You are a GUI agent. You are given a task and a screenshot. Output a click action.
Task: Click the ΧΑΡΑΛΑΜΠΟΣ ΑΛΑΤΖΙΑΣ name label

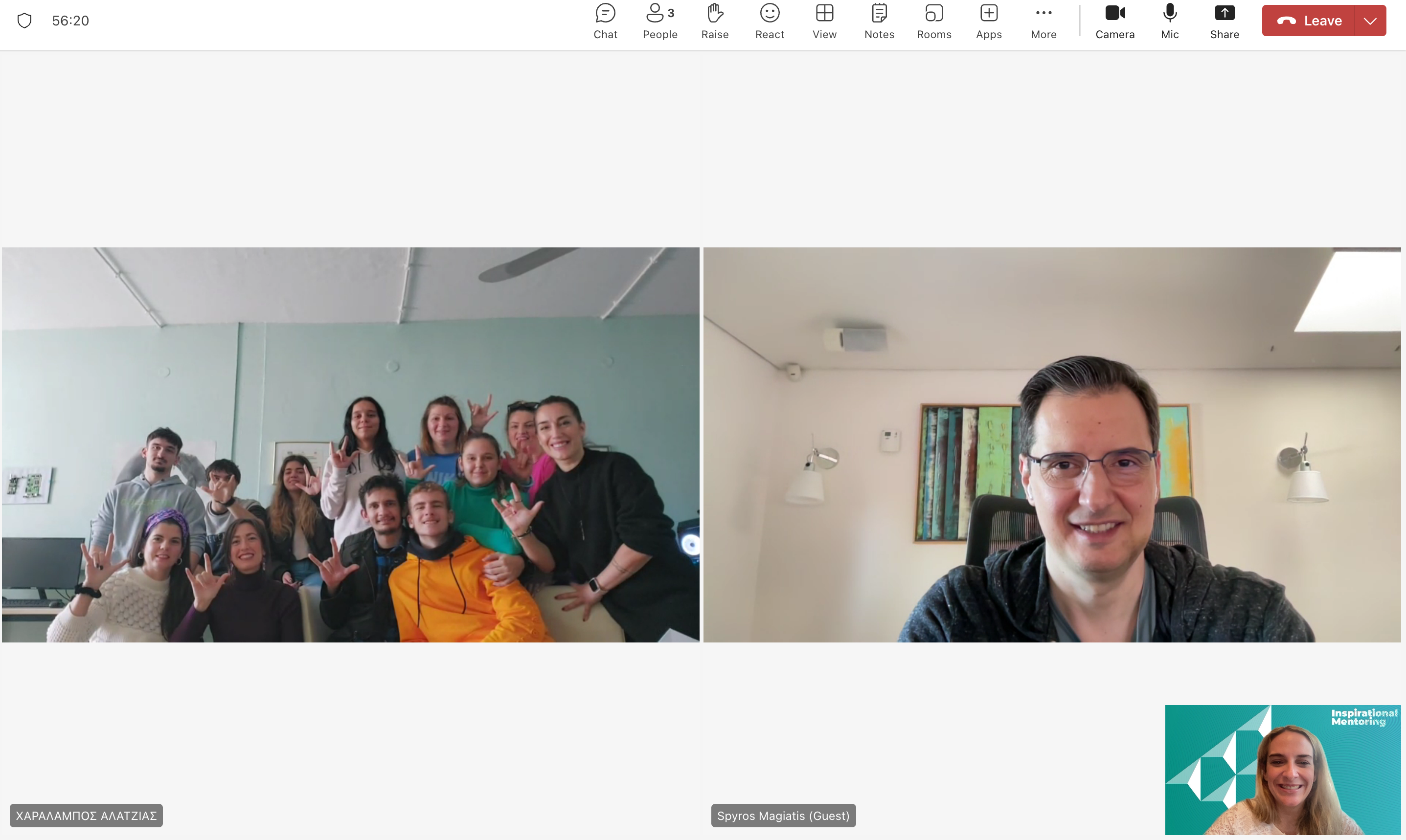point(86,816)
